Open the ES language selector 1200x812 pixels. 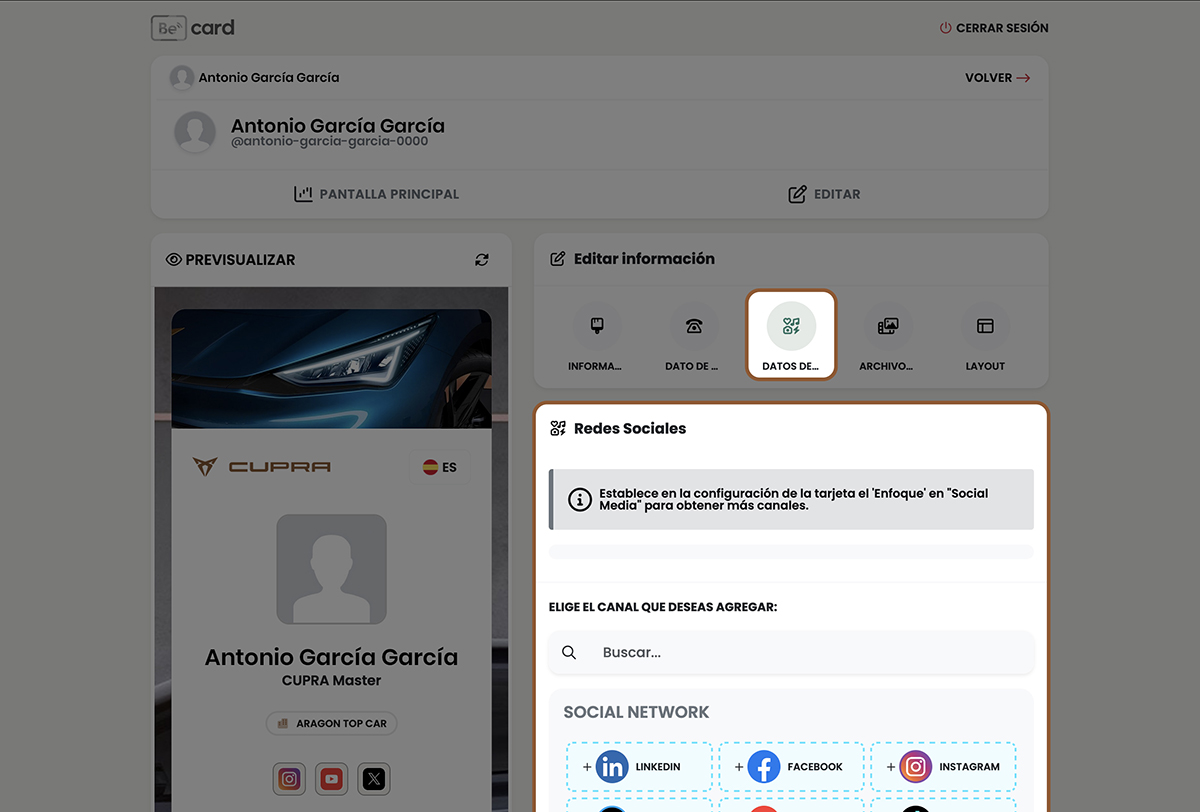tap(439, 467)
